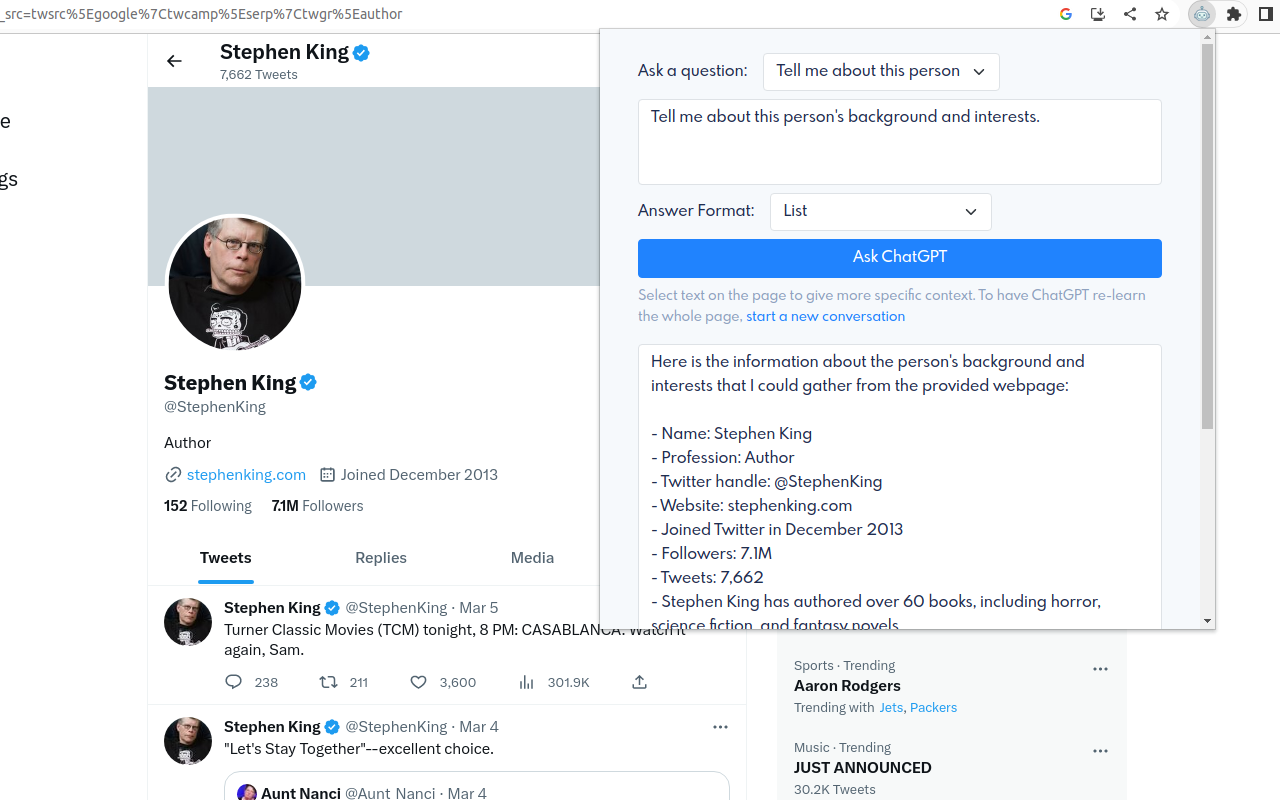
Task: Reply to the Casablanca tweet
Action: 234,682
